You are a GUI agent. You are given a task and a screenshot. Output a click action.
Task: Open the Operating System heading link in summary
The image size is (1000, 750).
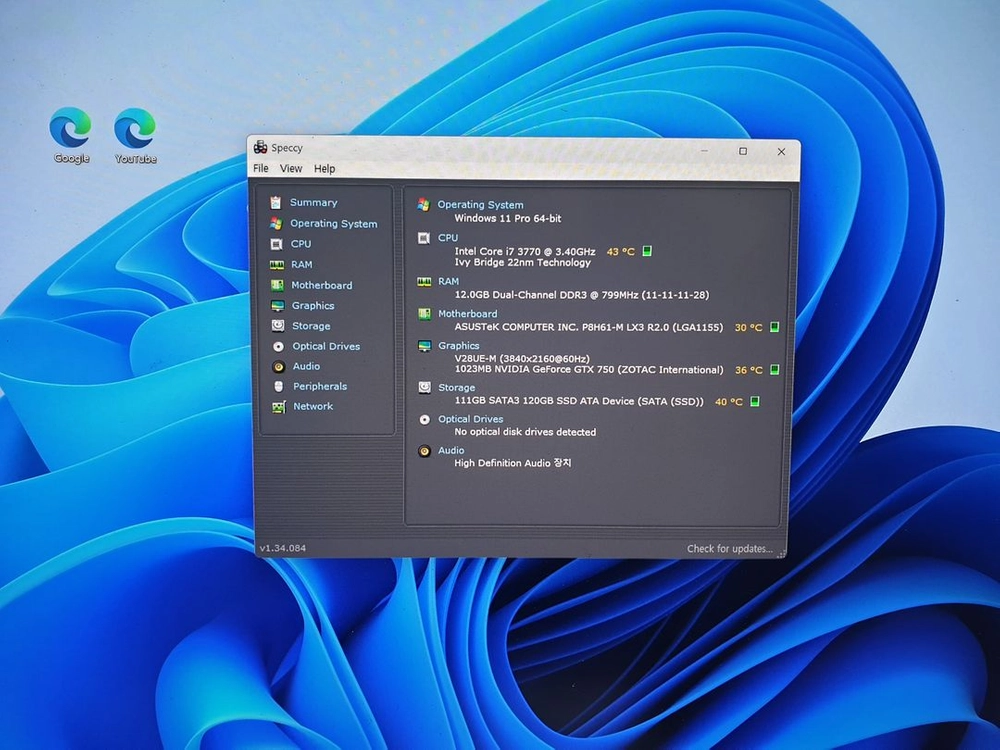pyautogui.click(x=480, y=205)
